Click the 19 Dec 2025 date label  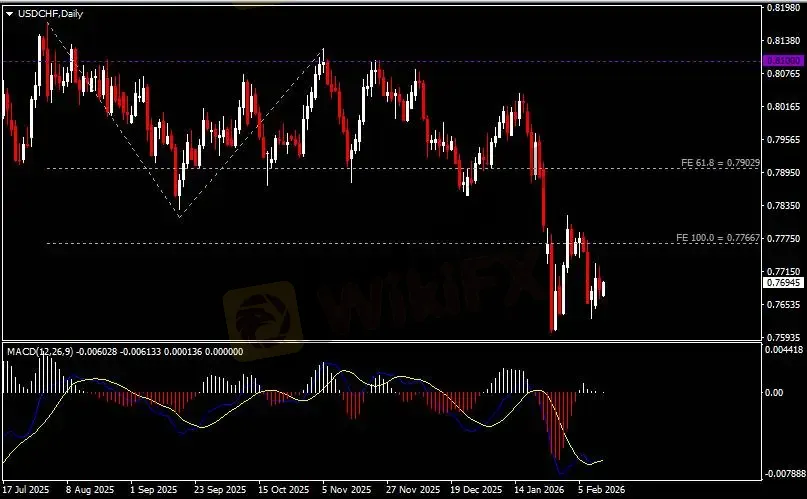click(476, 489)
